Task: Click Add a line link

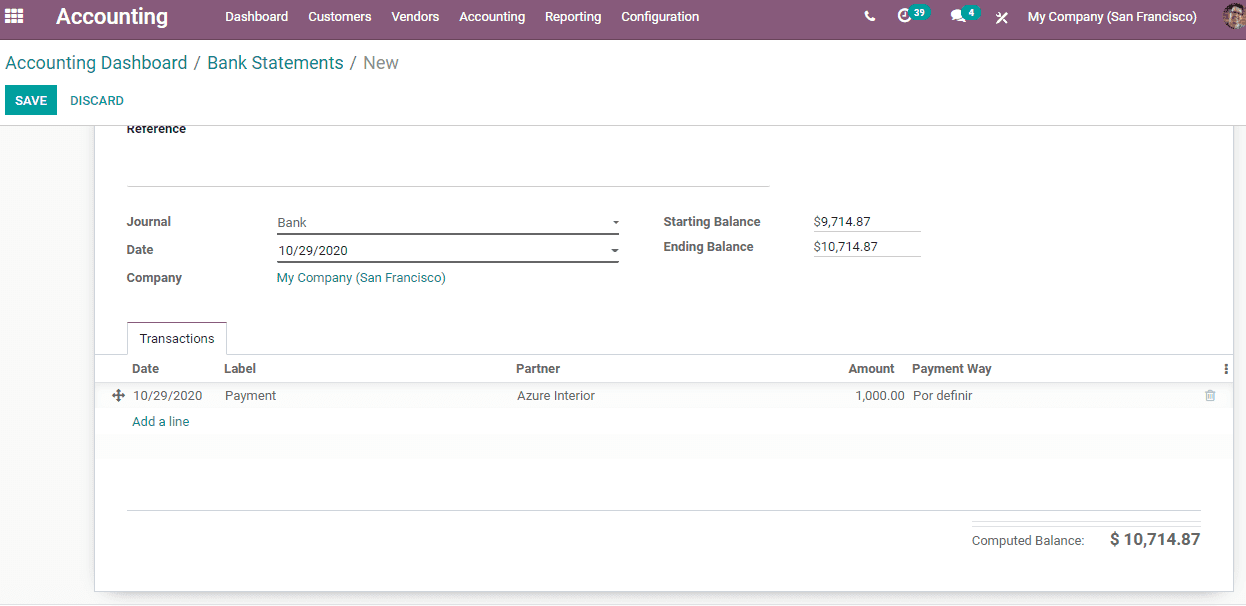Action: (161, 422)
